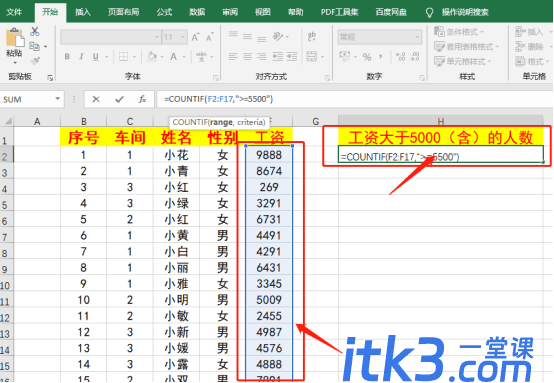Increase indent icon
This screenshot has height=383, width=554.
[292, 57]
